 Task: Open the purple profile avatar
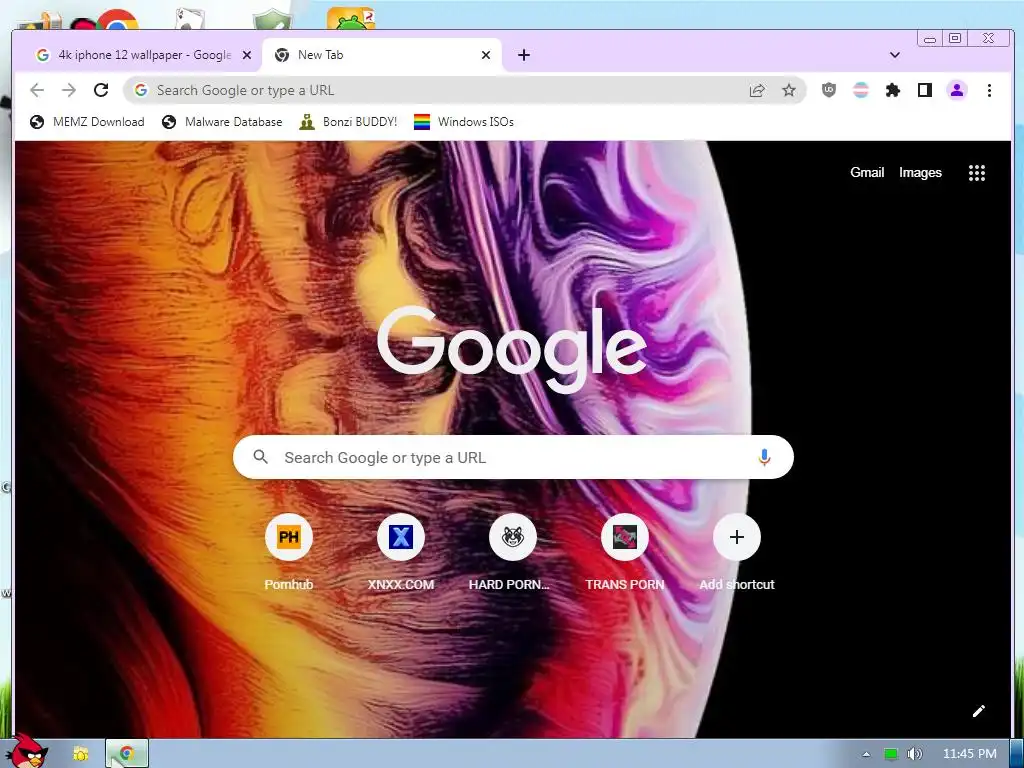click(x=957, y=90)
